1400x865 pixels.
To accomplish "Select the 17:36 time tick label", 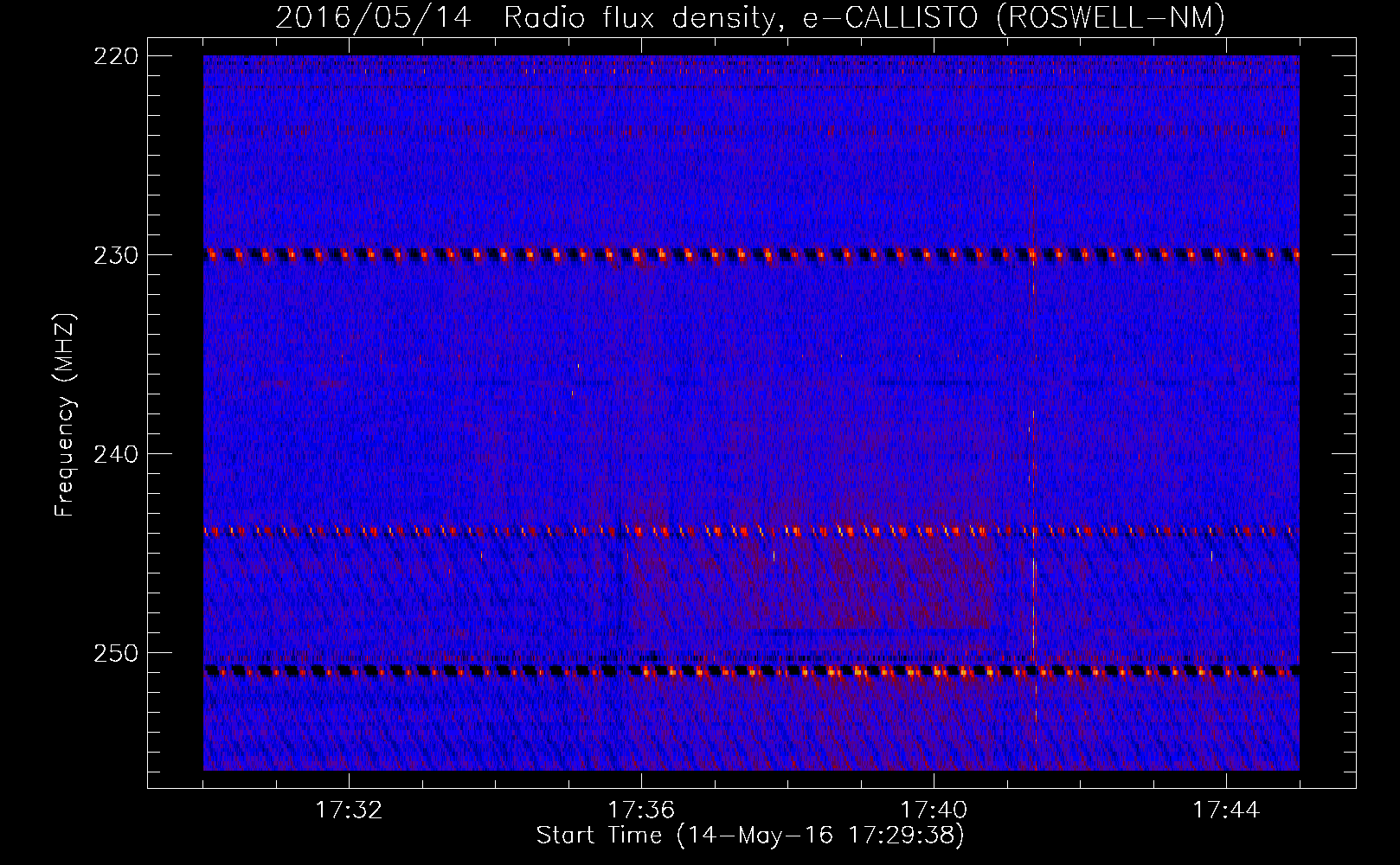I will click(x=641, y=811).
